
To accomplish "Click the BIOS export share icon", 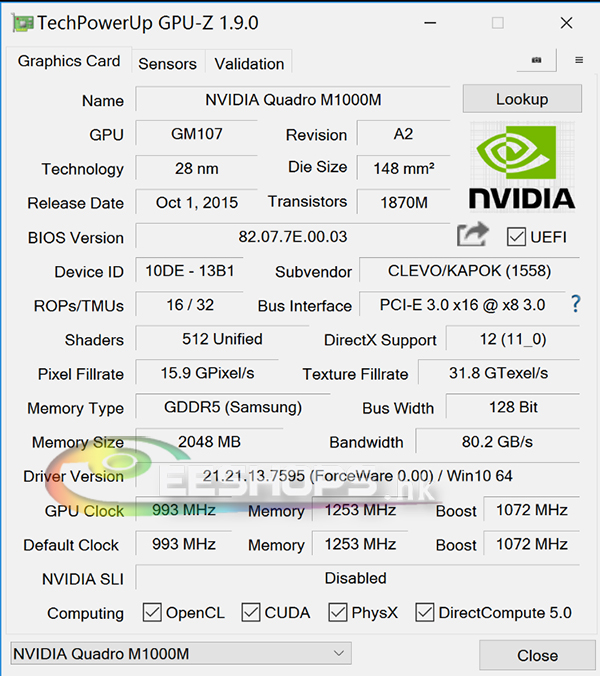I will click(473, 235).
